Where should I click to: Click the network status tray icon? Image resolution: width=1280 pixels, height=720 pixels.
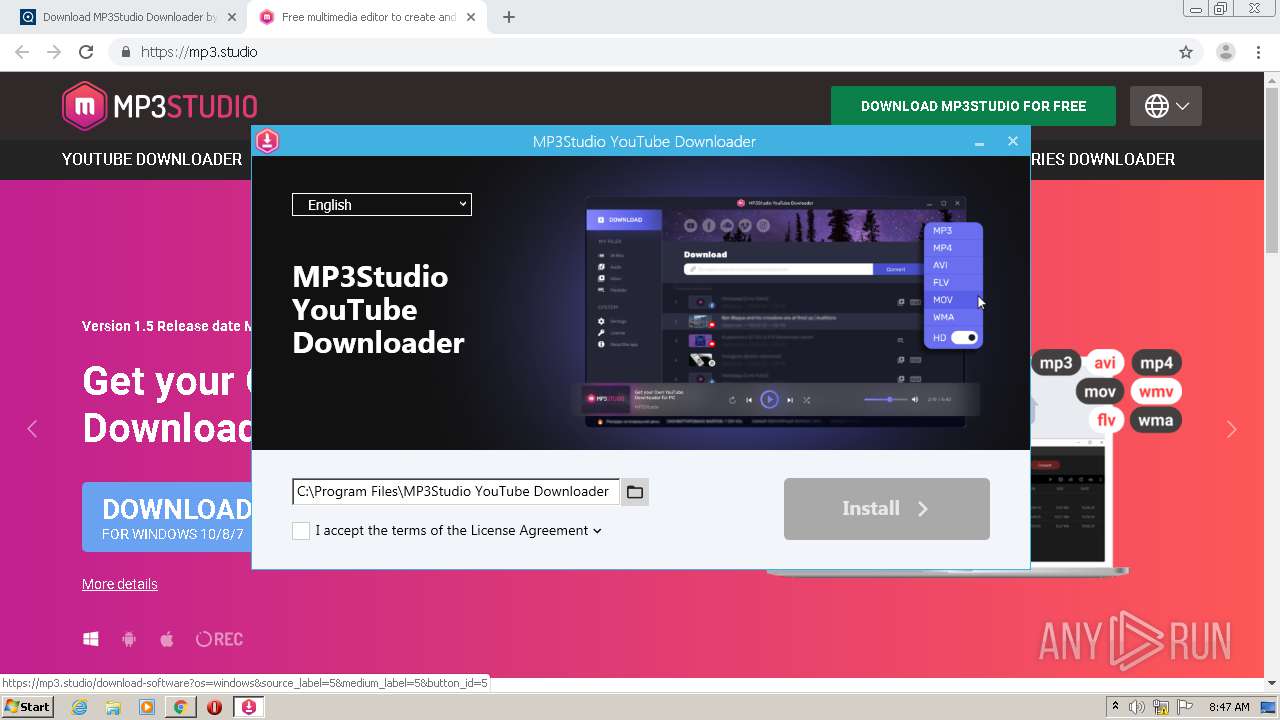point(1161,707)
